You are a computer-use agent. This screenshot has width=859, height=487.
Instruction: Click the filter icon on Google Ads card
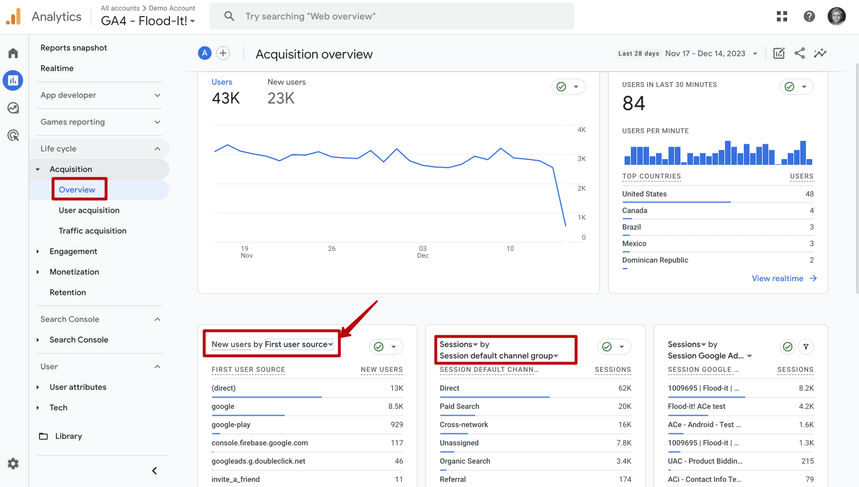(806, 347)
